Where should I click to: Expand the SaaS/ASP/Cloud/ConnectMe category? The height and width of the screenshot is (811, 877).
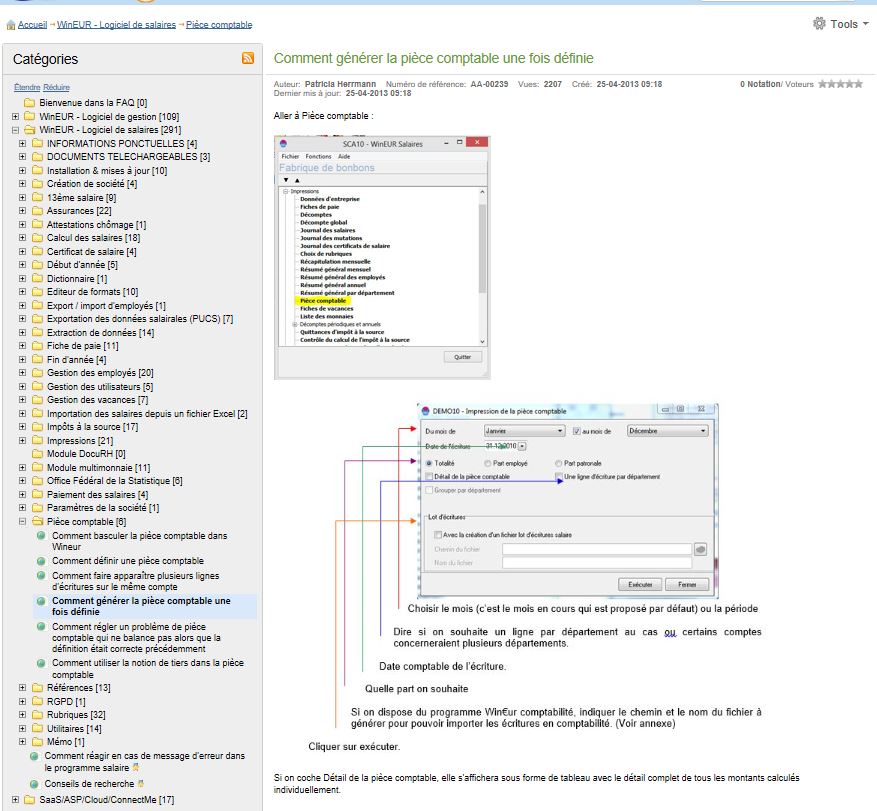tap(15, 800)
